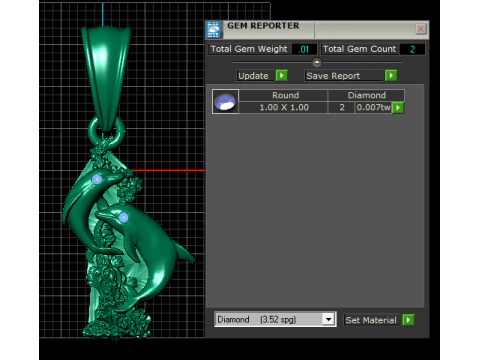480x360 pixels.
Task: Close the Gem Reporter panel
Action: 421,29
